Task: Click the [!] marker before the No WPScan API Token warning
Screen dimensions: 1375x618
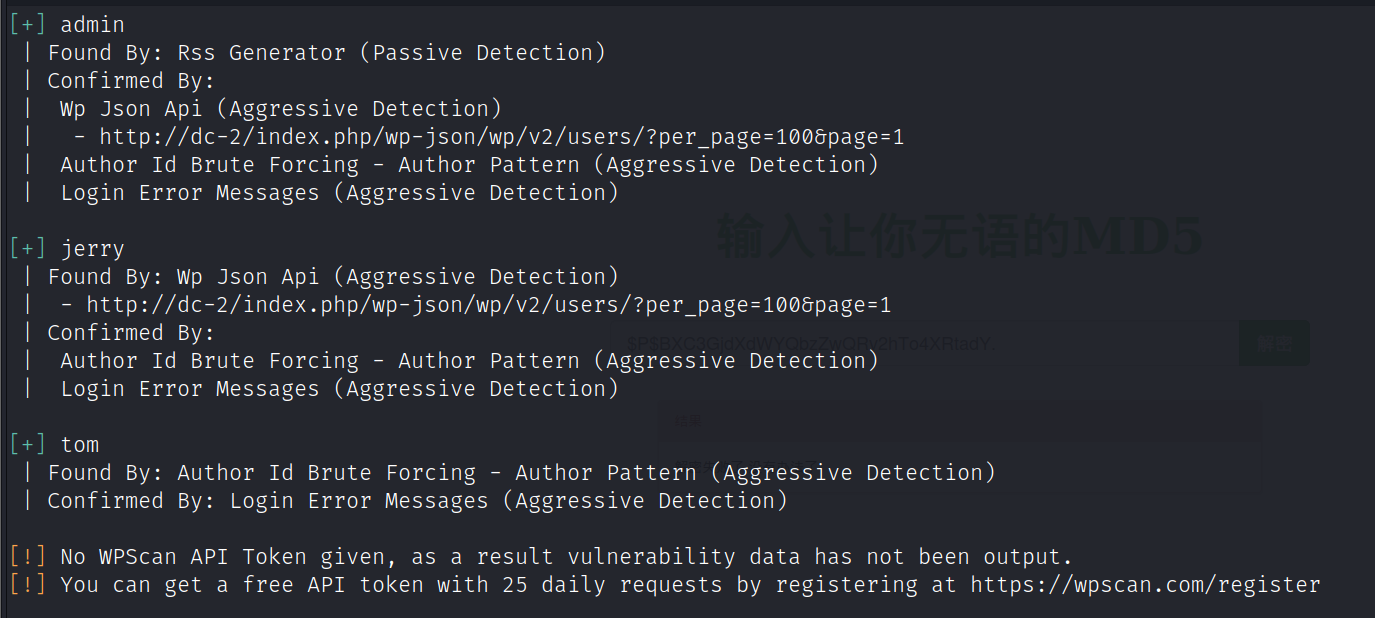Action: coord(28,557)
